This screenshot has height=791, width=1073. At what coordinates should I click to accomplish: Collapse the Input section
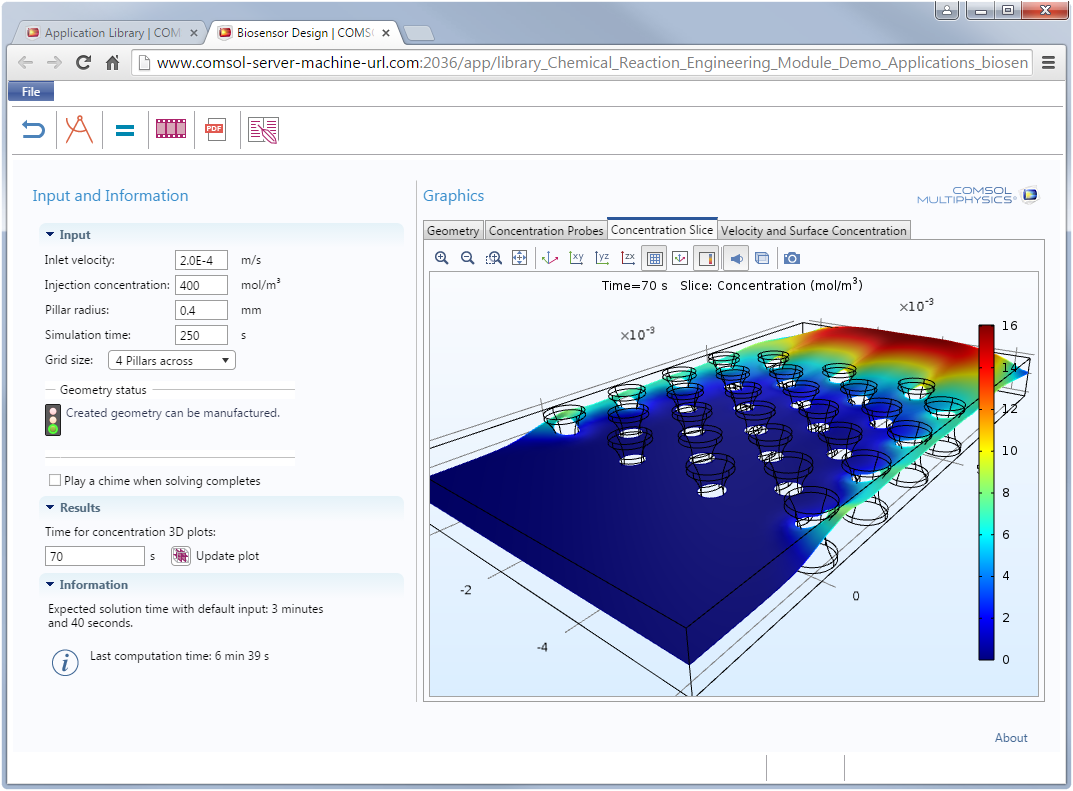(50, 234)
